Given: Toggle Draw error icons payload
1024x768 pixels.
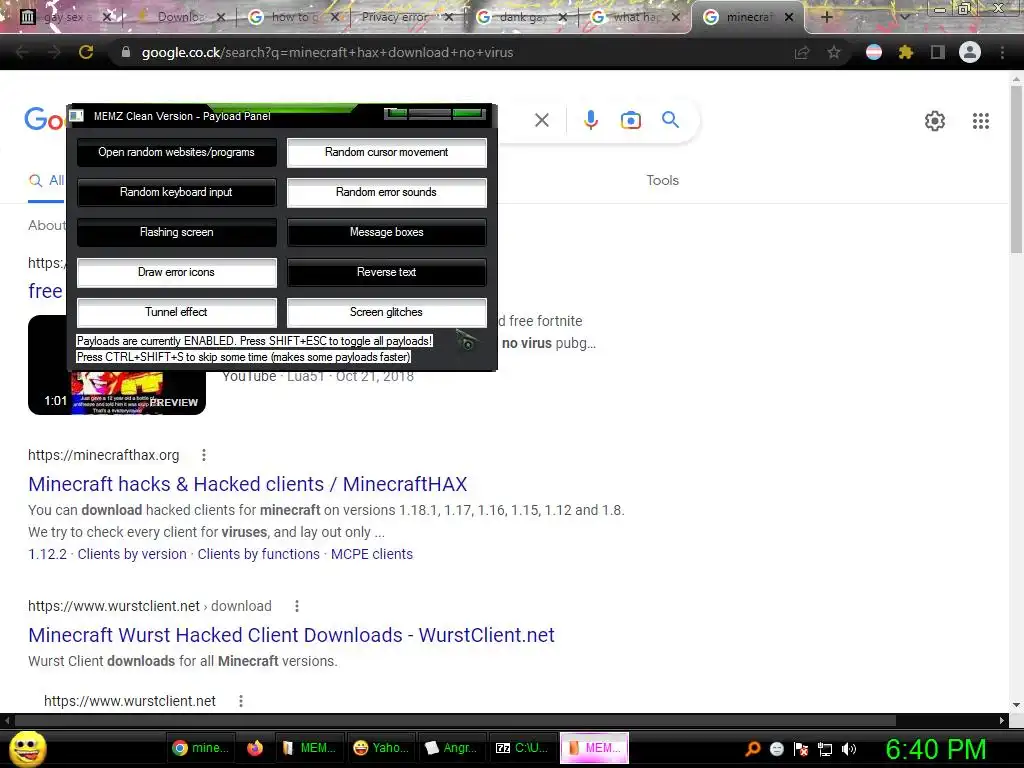Looking at the screenshot, I should 176,272.
